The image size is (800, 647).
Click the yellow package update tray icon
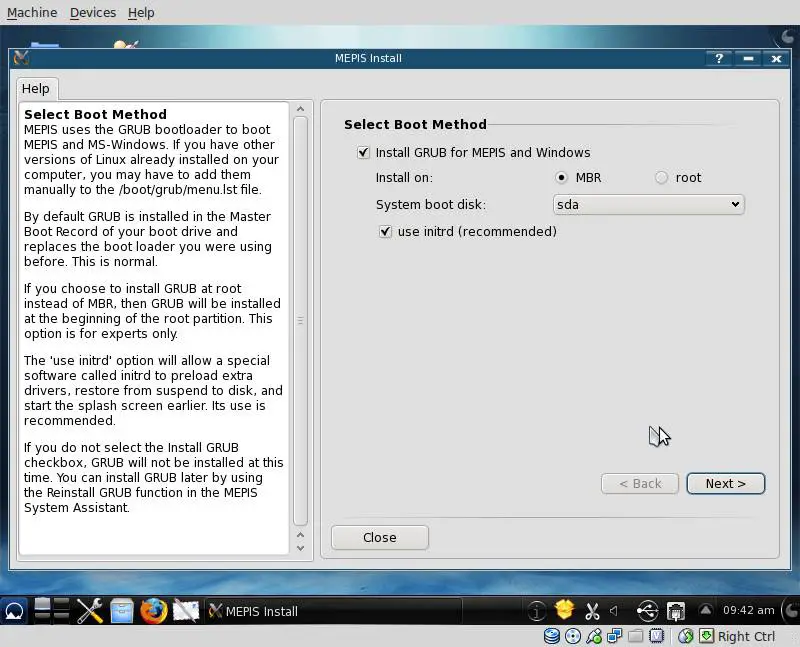(x=565, y=610)
